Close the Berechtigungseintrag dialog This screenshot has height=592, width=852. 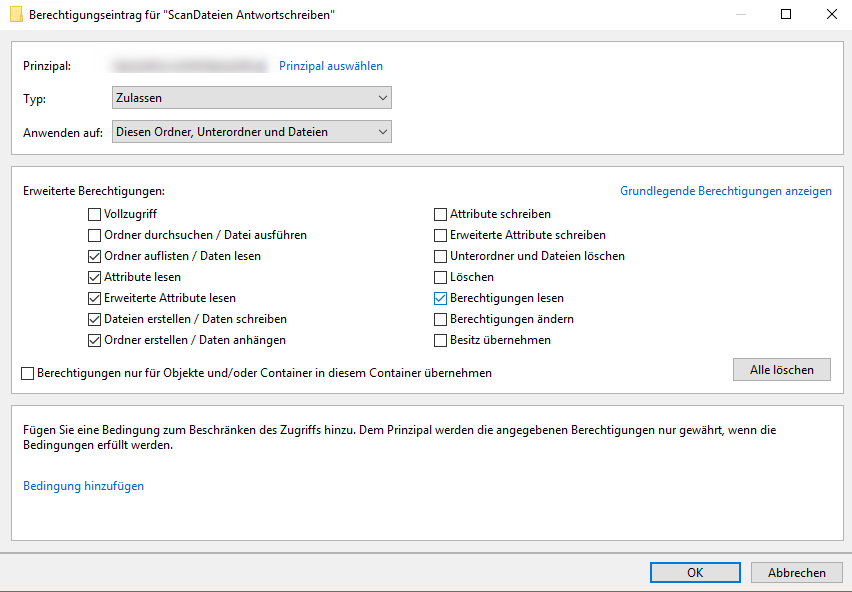coord(831,14)
